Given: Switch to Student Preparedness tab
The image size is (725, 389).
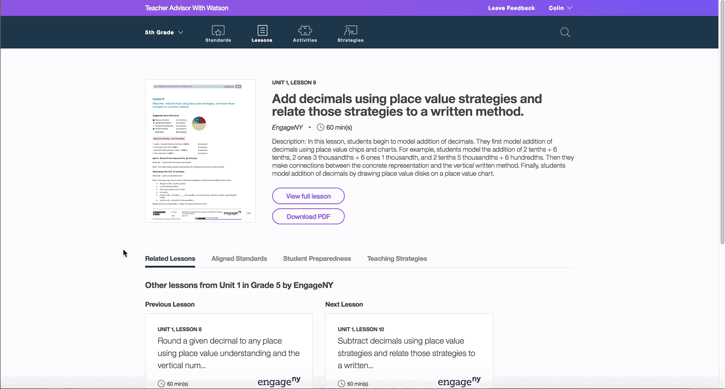Looking at the screenshot, I should click(x=317, y=259).
